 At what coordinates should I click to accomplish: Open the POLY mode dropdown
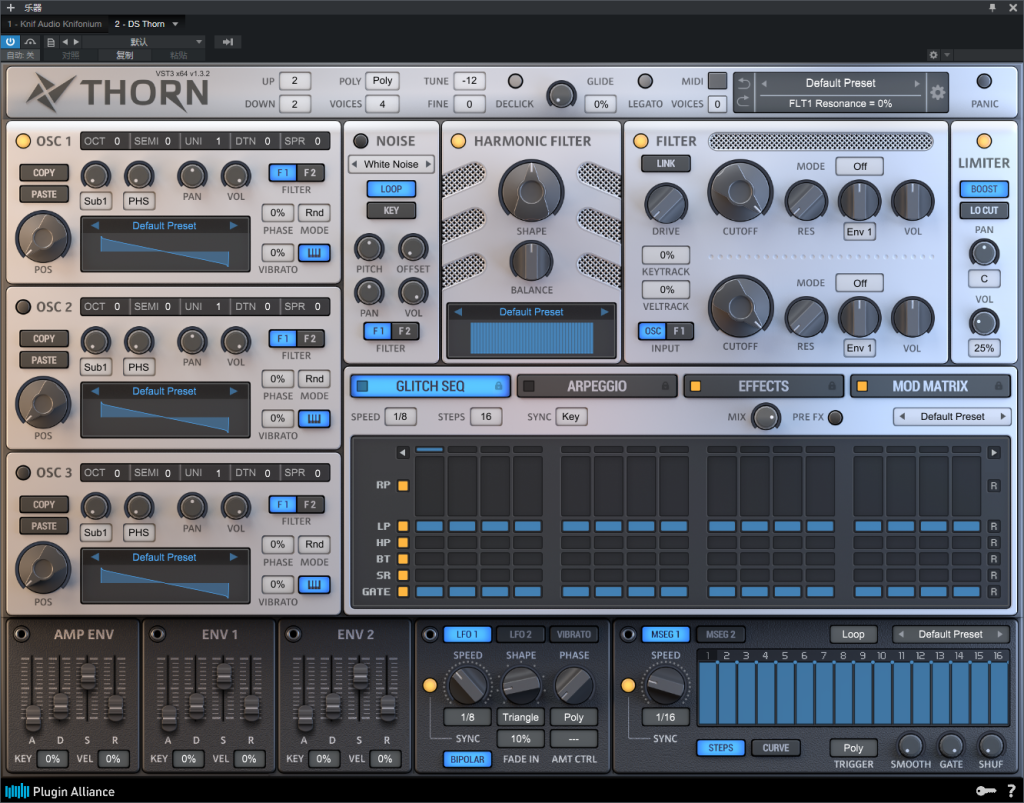click(x=382, y=81)
